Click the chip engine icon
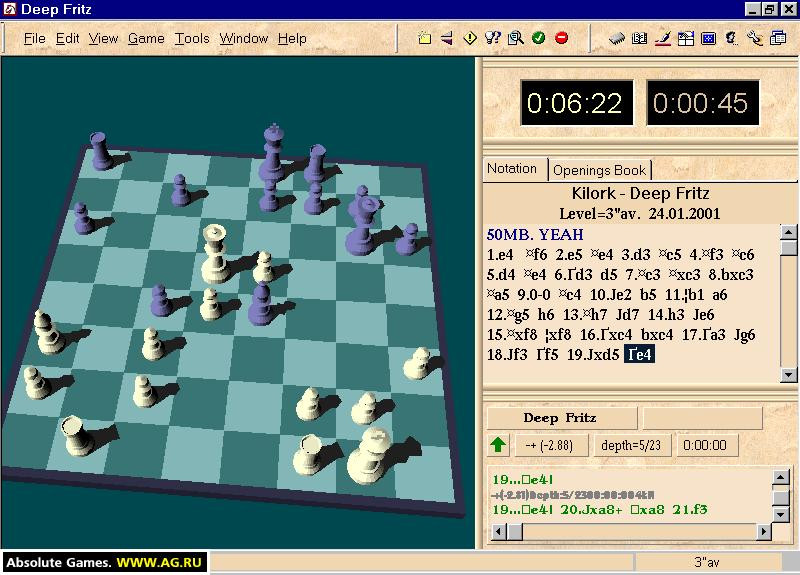800x575 pixels. click(616, 38)
